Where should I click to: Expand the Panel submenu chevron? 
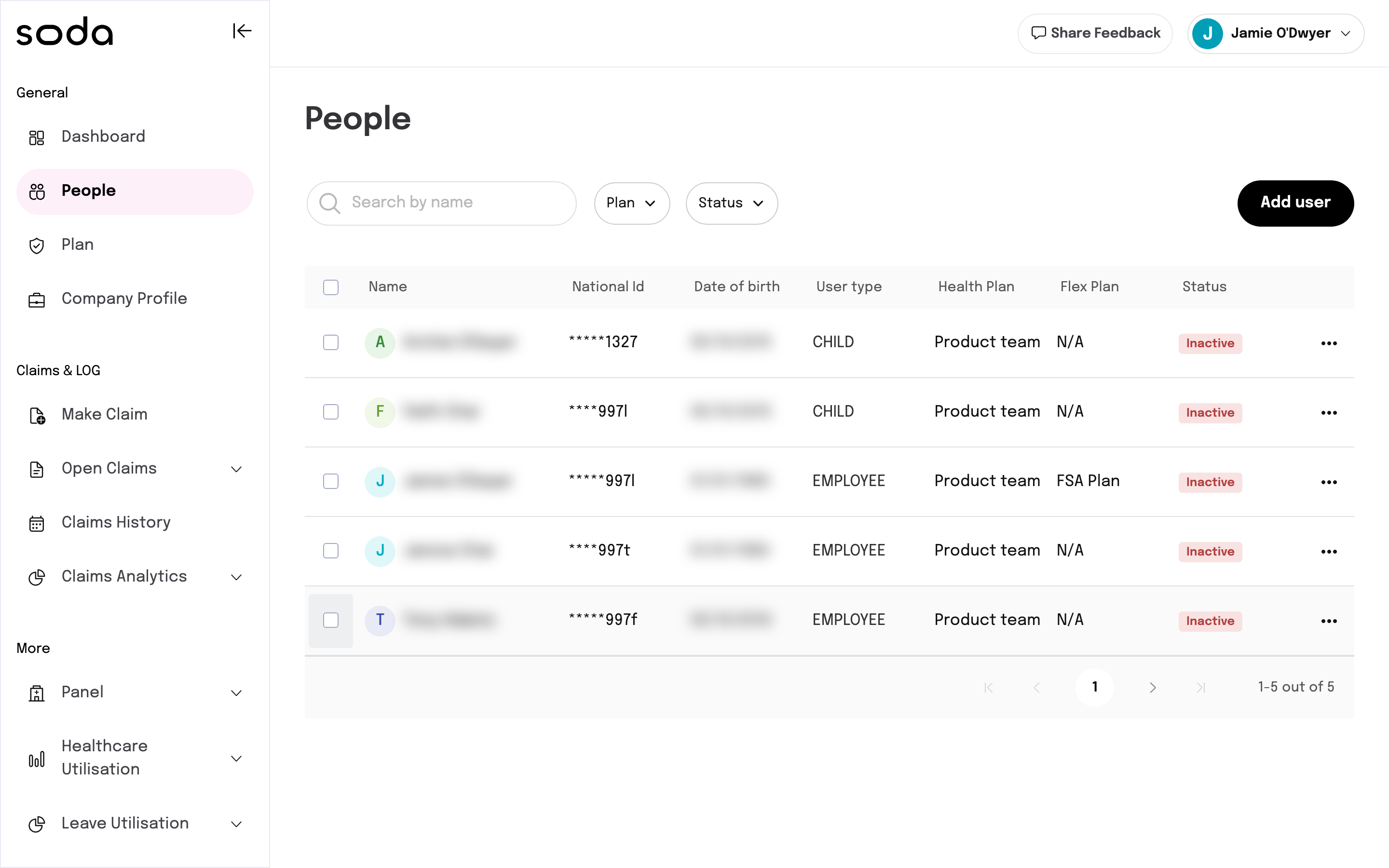[x=236, y=693]
